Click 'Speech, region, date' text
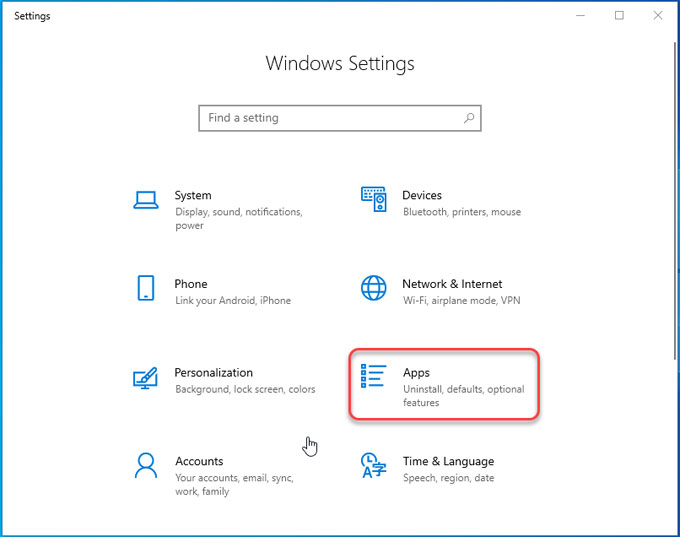The width and height of the screenshot is (680, 537). pyautogui.click(x=448, y=478)
